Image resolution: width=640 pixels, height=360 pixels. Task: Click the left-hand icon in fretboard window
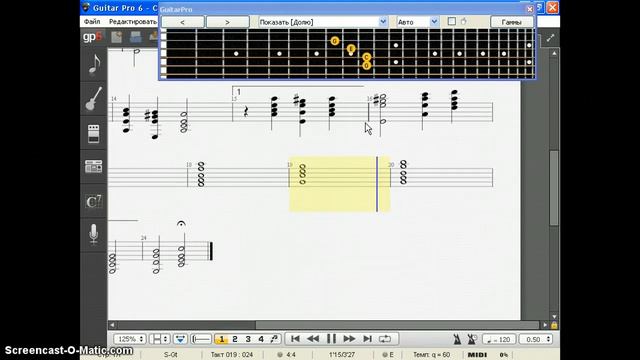464,21
